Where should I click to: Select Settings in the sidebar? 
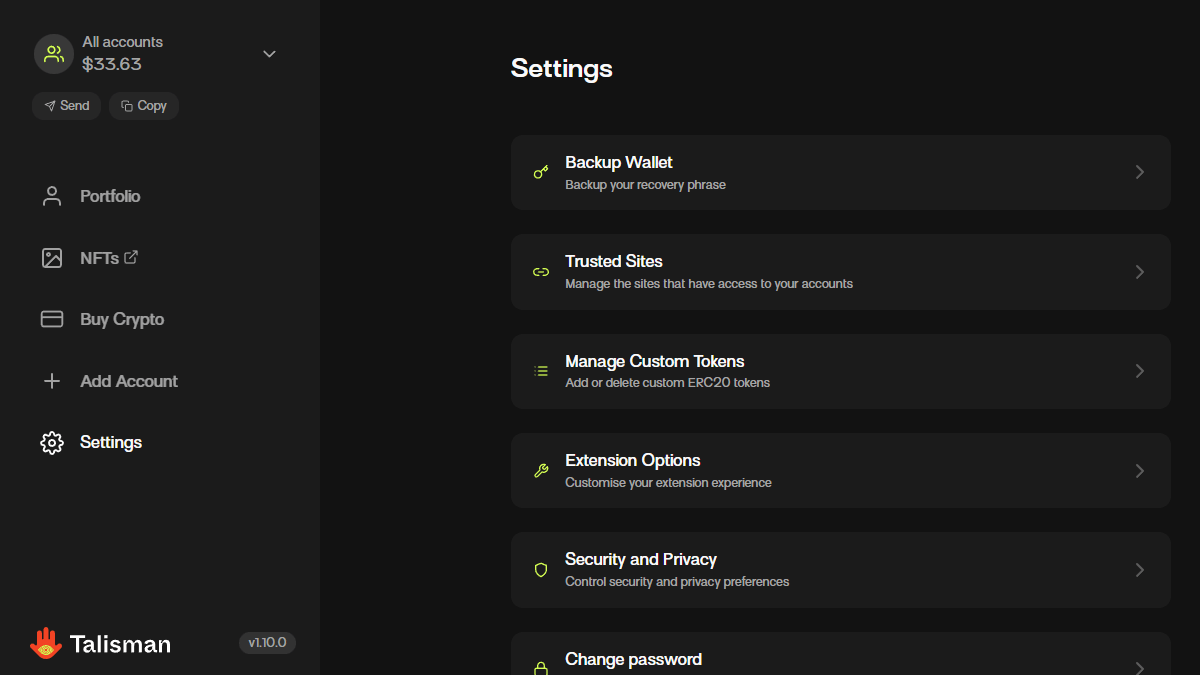[x=91, y=442]
